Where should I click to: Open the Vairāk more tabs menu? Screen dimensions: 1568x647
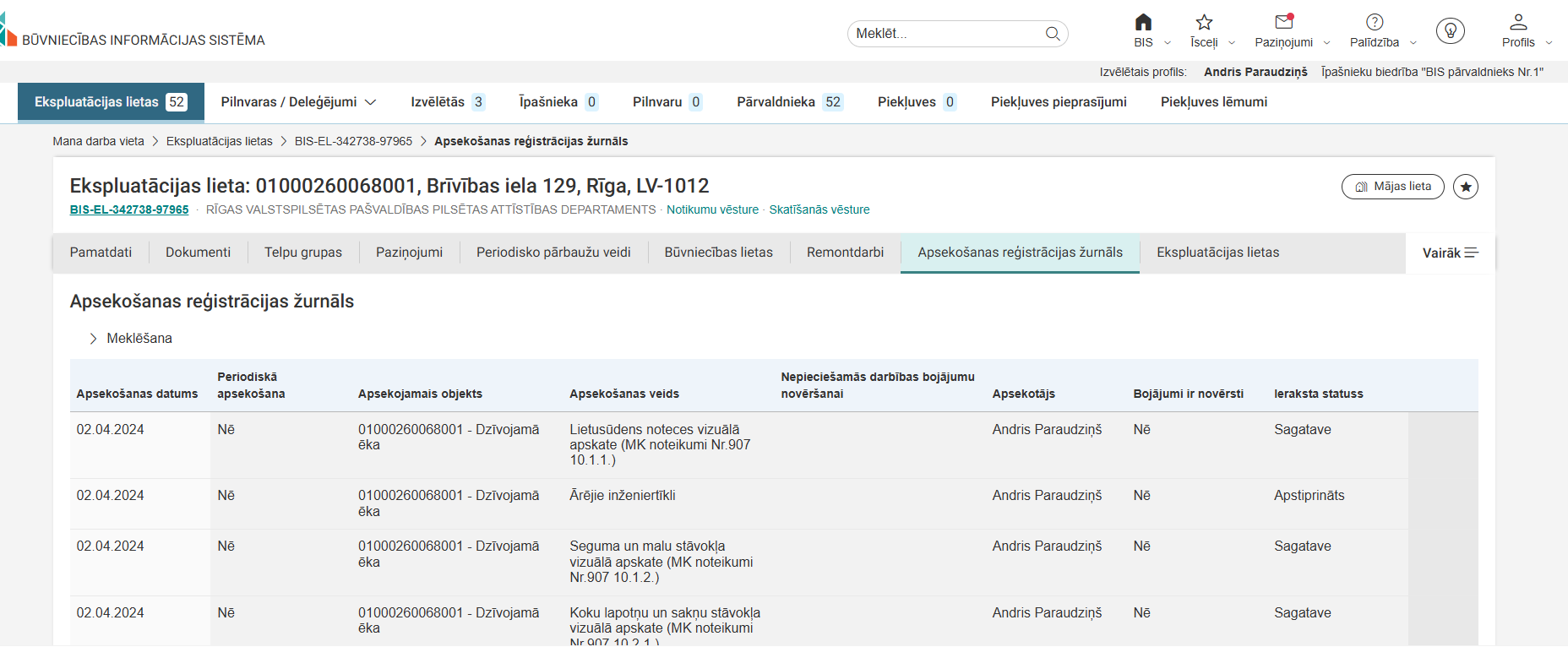coord(1450,253)
